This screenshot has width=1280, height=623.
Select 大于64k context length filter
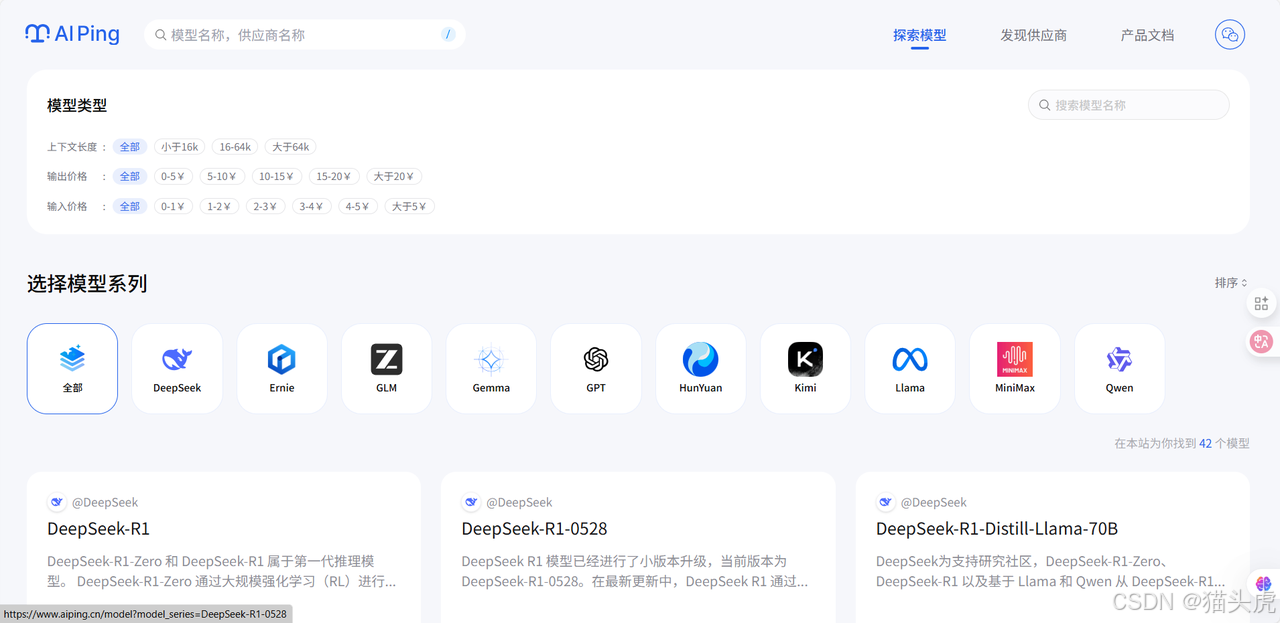(291, 147)
